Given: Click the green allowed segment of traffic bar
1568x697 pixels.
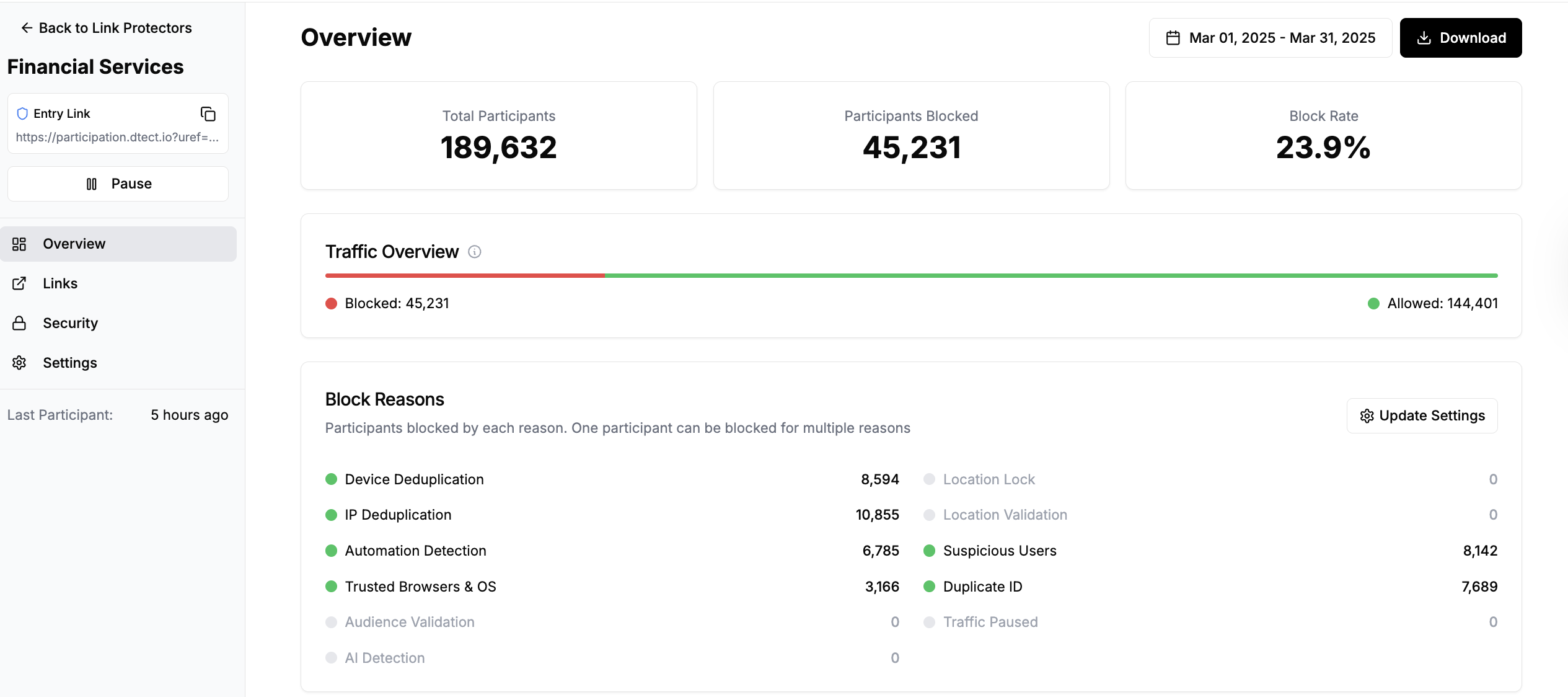Looking at the screenshot, I should click(x=1050, y=275).
